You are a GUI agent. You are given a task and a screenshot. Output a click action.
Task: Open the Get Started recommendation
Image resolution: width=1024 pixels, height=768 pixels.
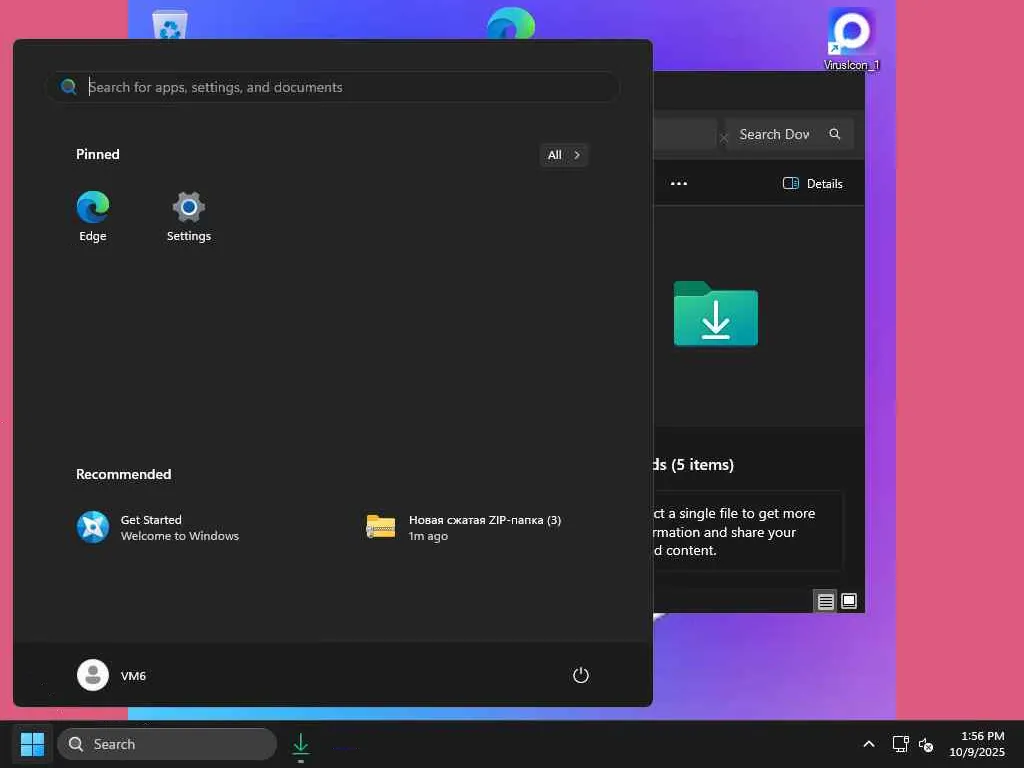[x=158, y=528]
